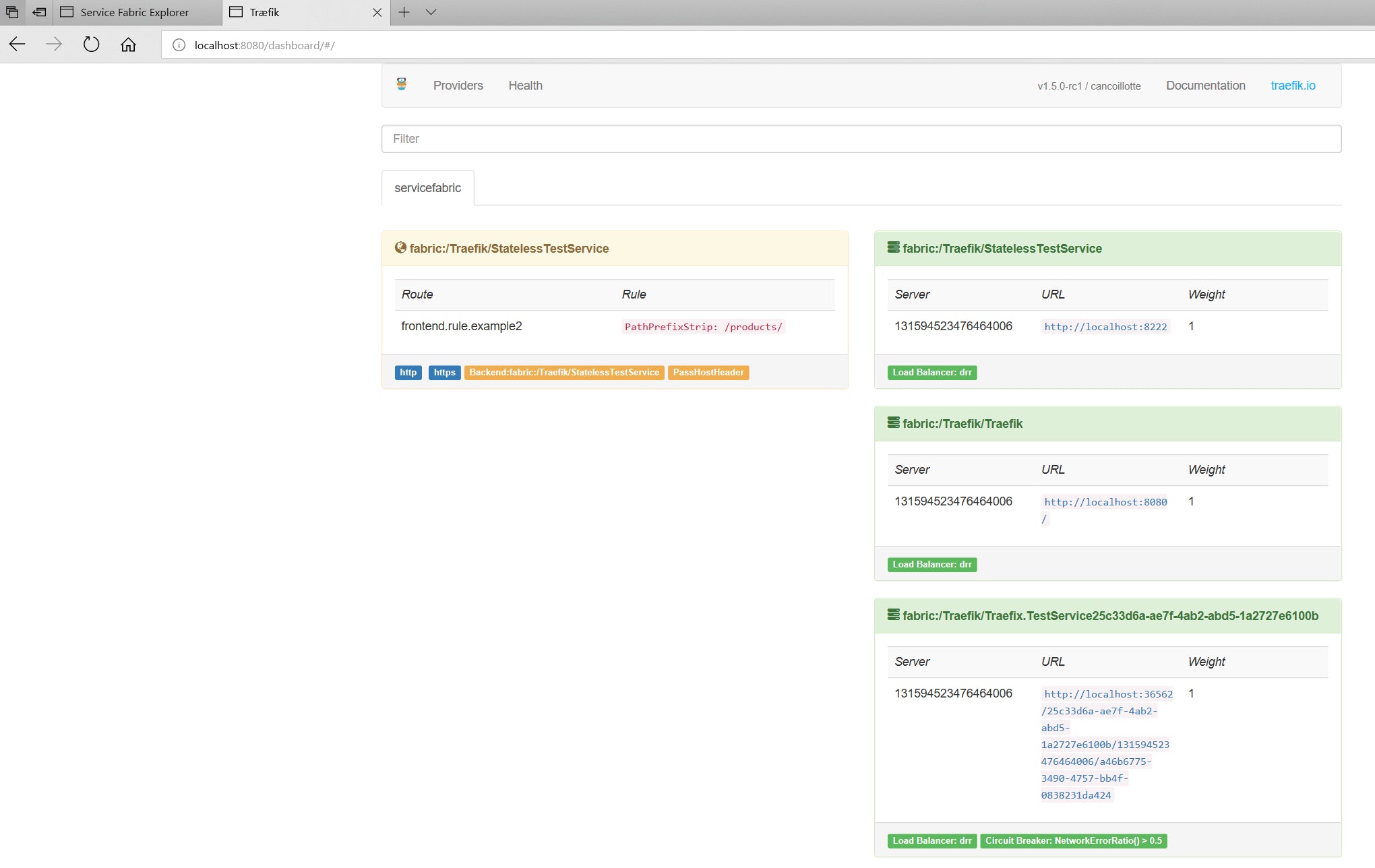This screenshot has width=1375, height=868.
Task: Click the backend icon for fabric:/Traefik/StatelessTestService
Action: pyautogui.click(x=893, y=247)
